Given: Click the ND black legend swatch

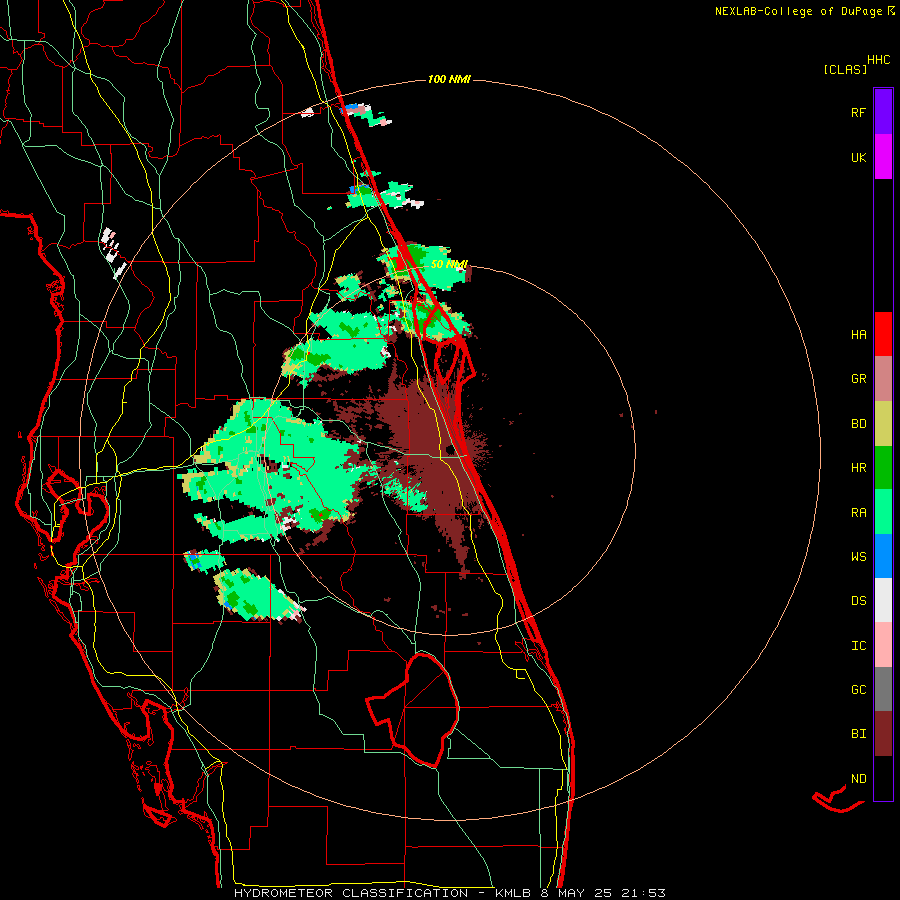Looking at the screenshot, I should [883, 778].
